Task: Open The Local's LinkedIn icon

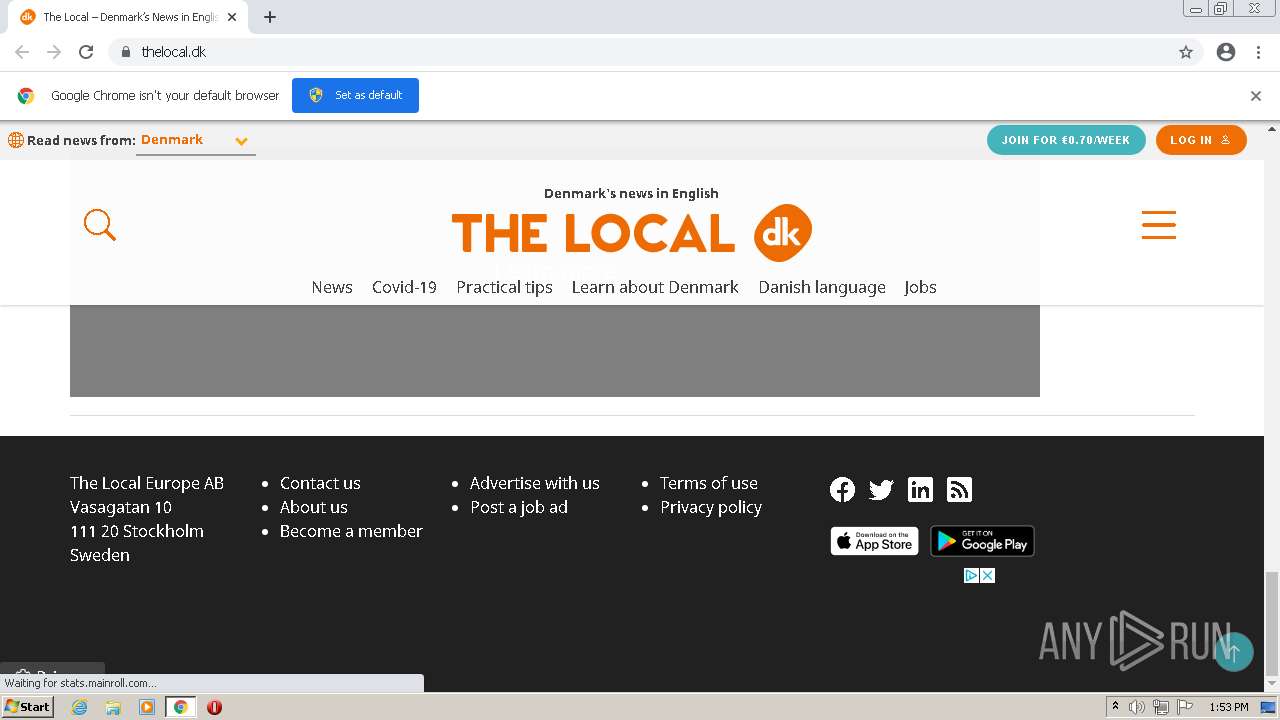Action: [920, 489]
